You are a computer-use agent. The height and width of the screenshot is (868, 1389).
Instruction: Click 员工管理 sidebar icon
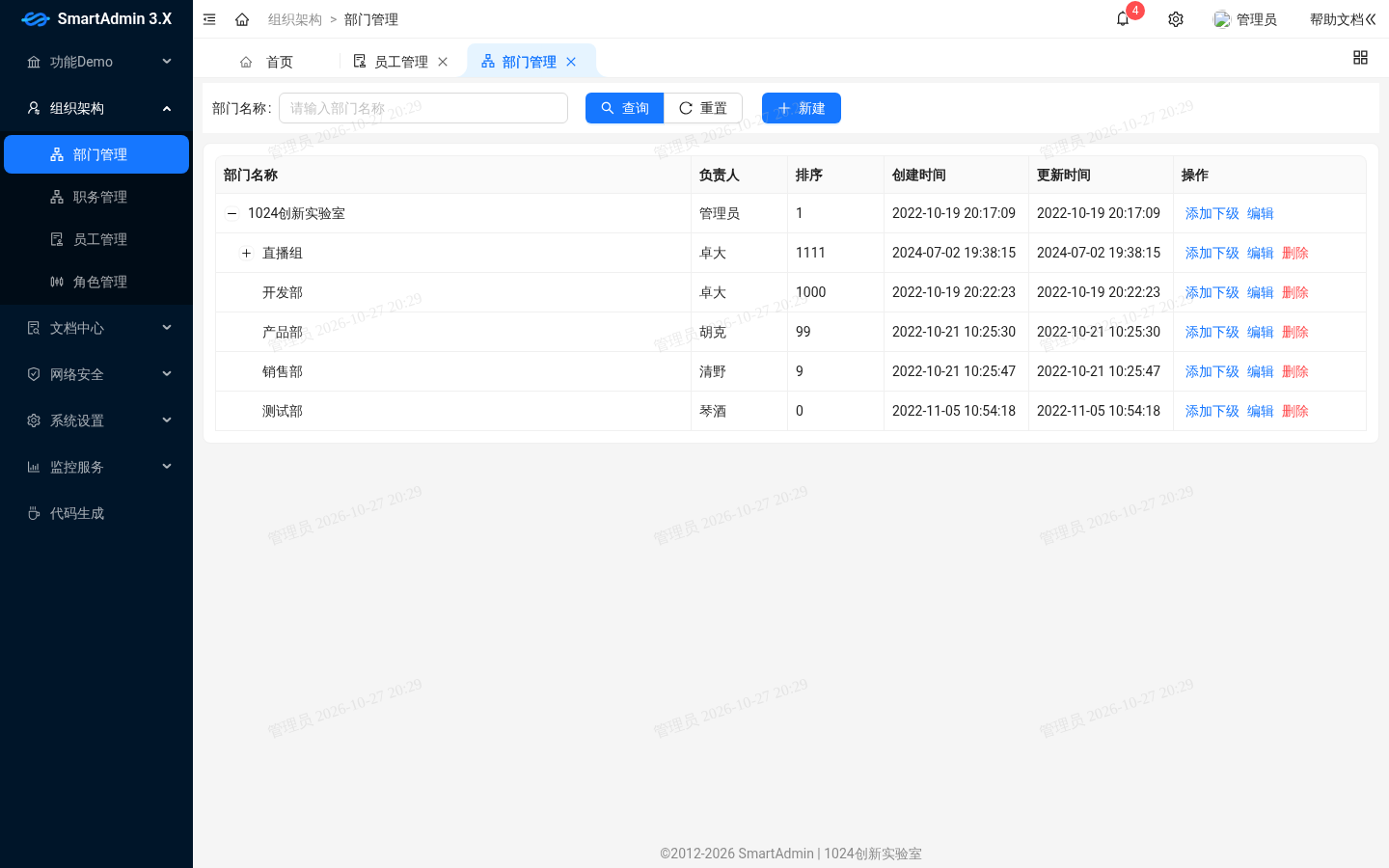(x=57, y=239)
